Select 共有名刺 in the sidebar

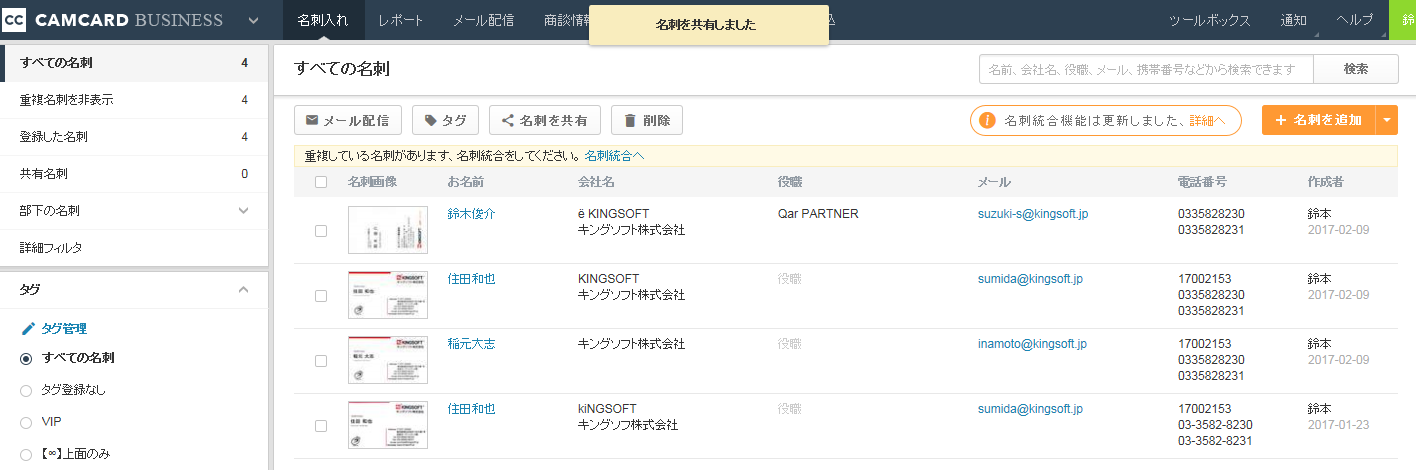(134, 174)
